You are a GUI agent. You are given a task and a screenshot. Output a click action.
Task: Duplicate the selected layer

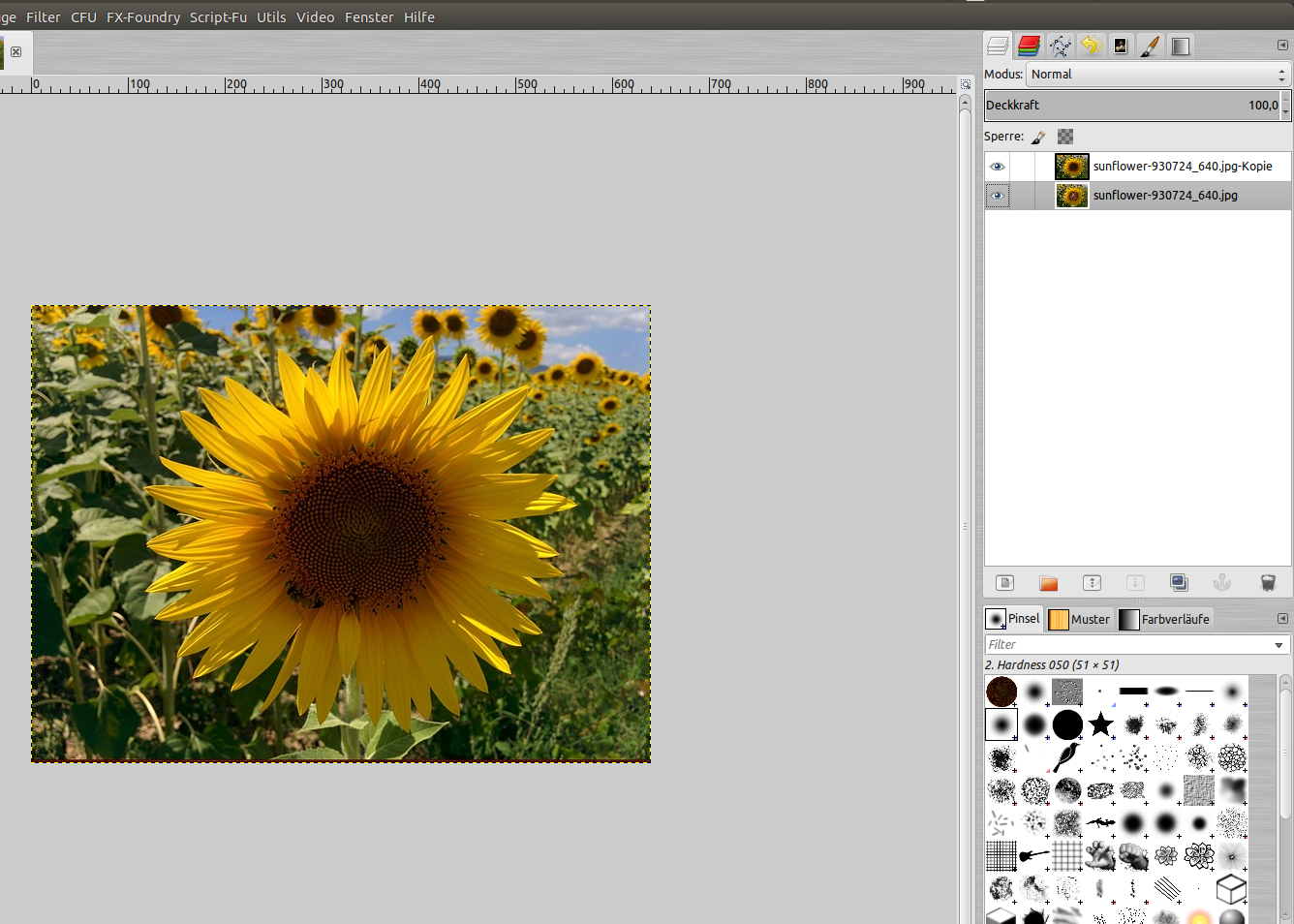pos(1179,583)
